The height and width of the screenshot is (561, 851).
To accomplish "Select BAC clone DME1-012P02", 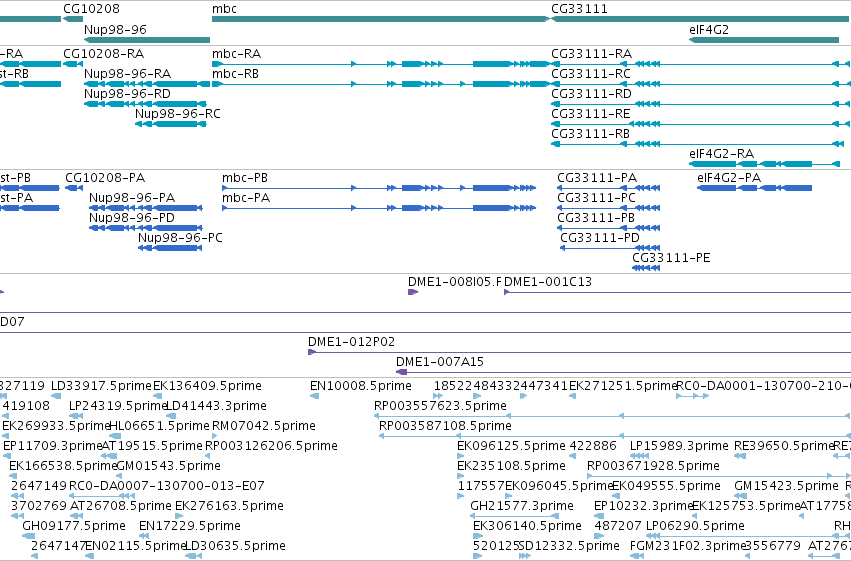I will pos(351,342).
